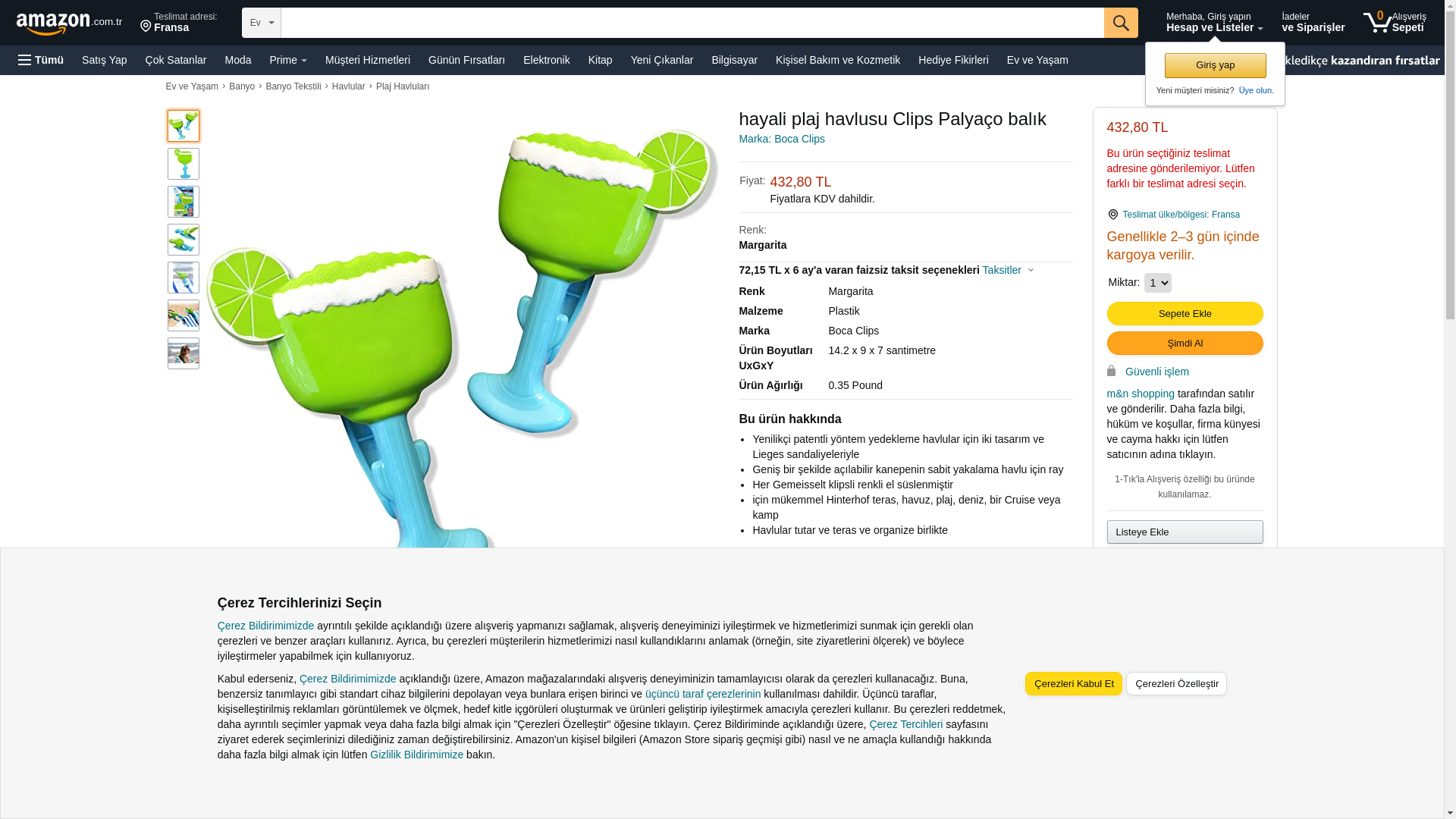Open the Listeye Ekle dropdown button
The image size is (1456, 819).
coord(1185,532)
